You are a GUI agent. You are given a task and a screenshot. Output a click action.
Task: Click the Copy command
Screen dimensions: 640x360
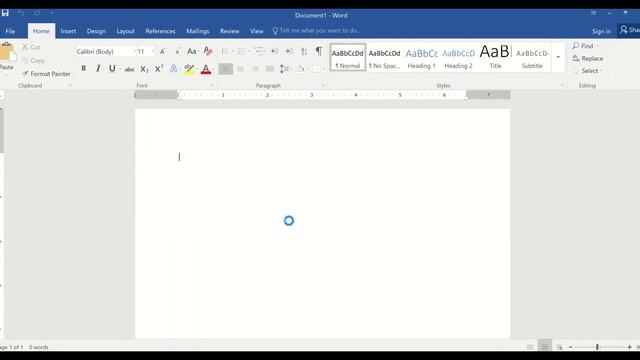[x=33, y=60]
